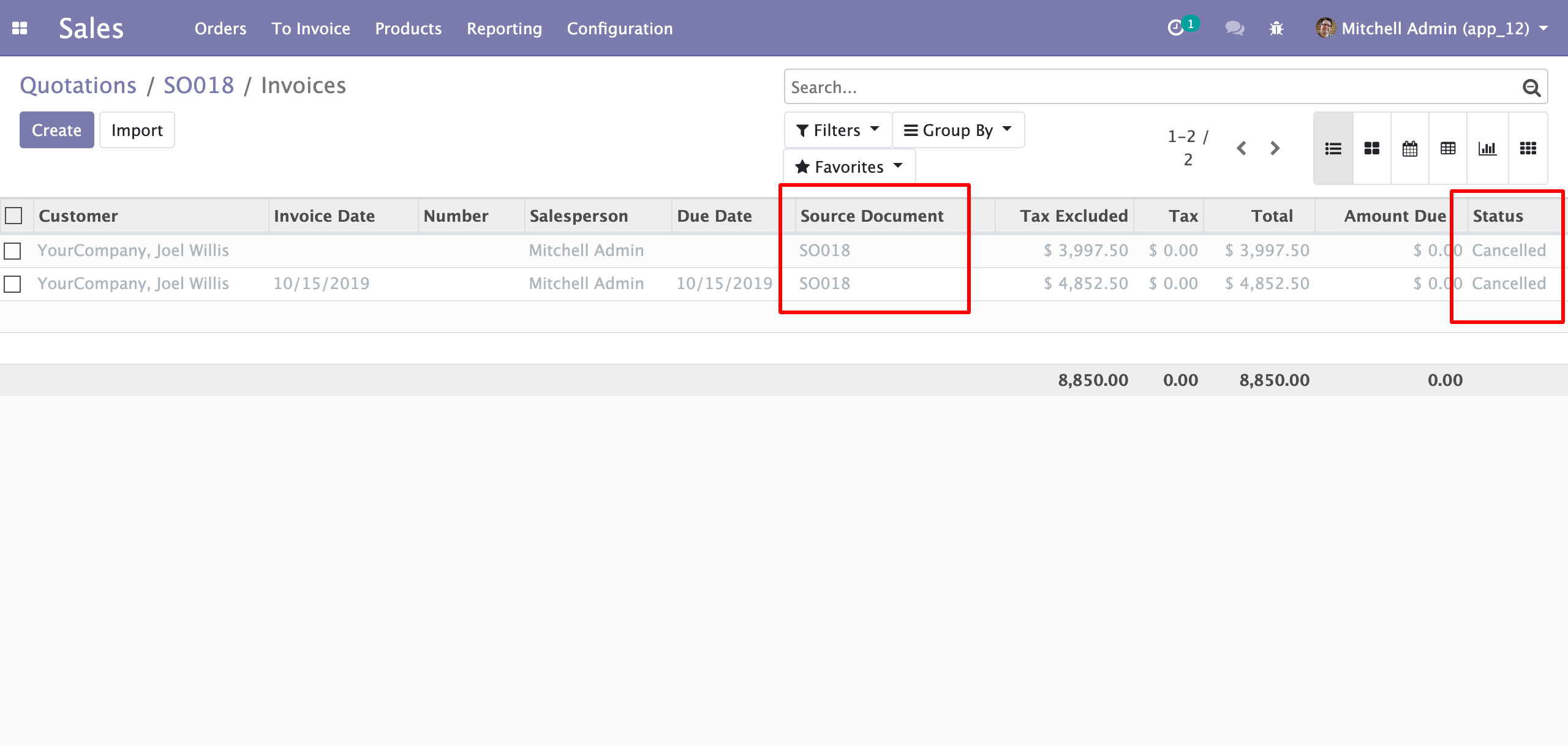Switch to calendar view

tap(1410, 148)
